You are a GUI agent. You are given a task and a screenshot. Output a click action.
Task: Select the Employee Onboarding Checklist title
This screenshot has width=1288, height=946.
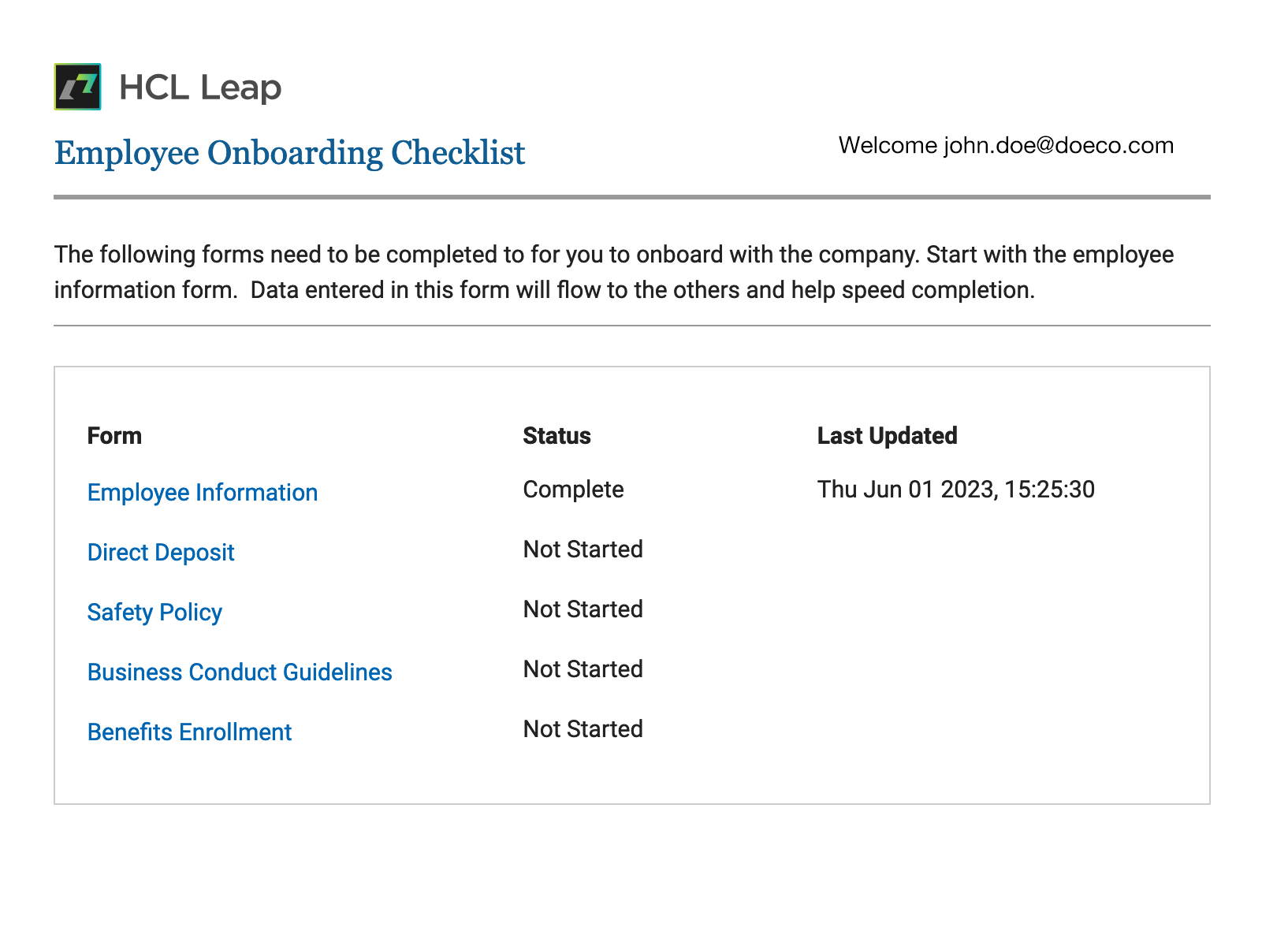[289, 153]
